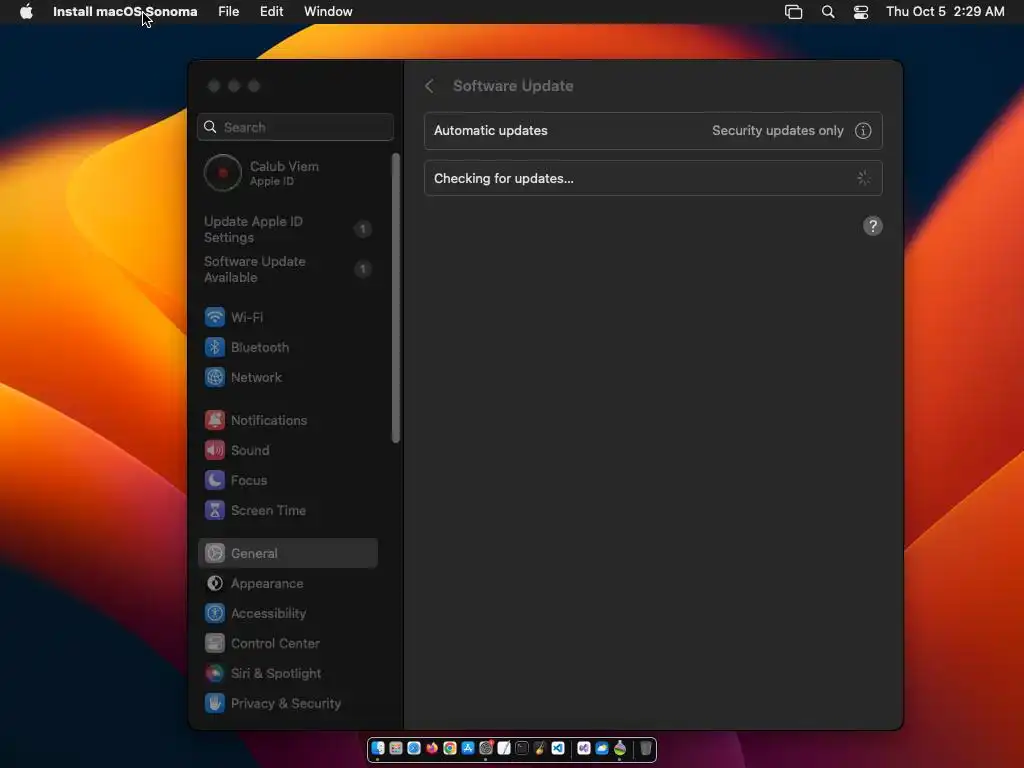Select Sound in the sidebar
The image size is (1024, 768).
point(287,451)
